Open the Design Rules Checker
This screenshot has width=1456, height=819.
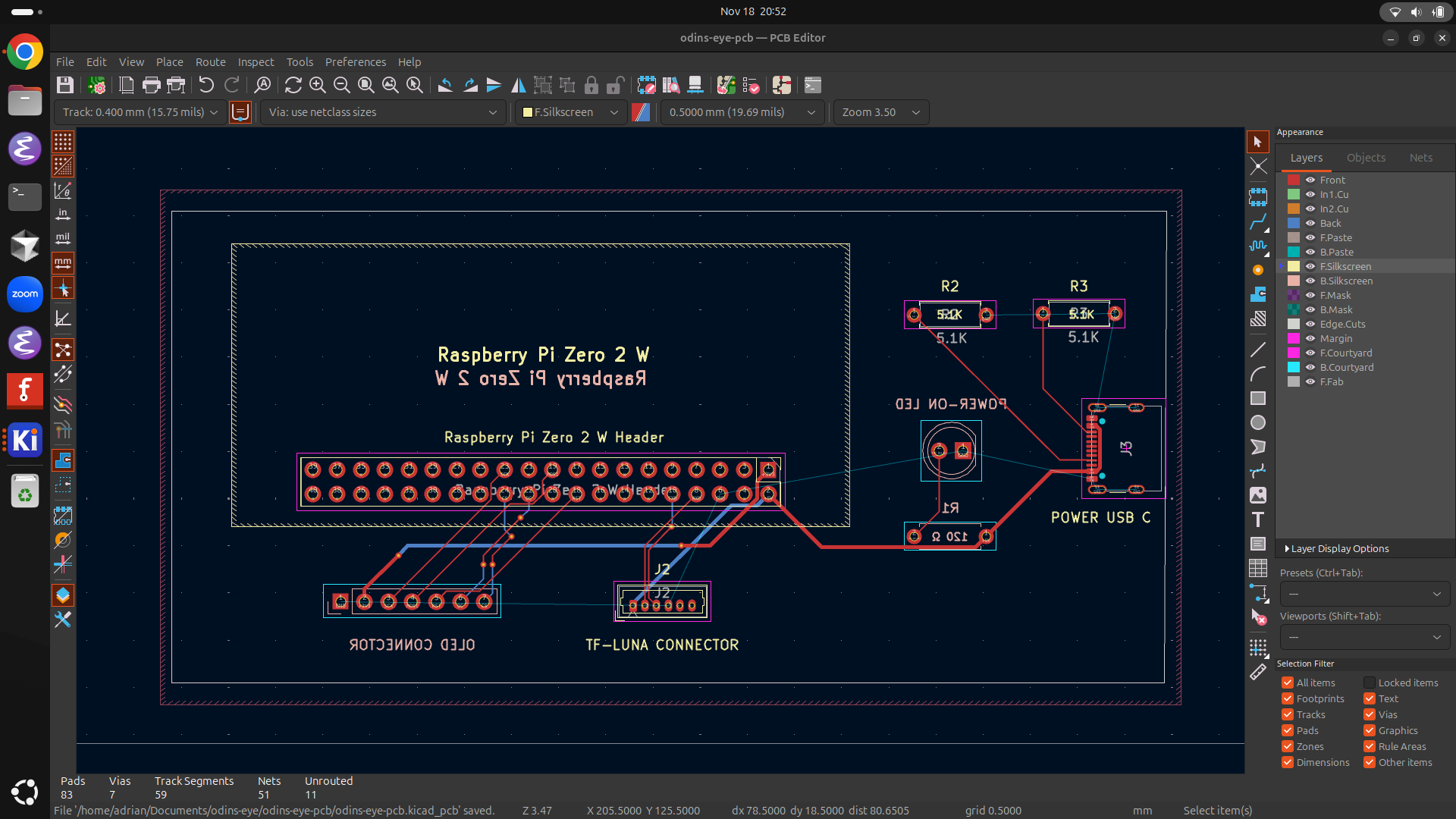point(751,85)
